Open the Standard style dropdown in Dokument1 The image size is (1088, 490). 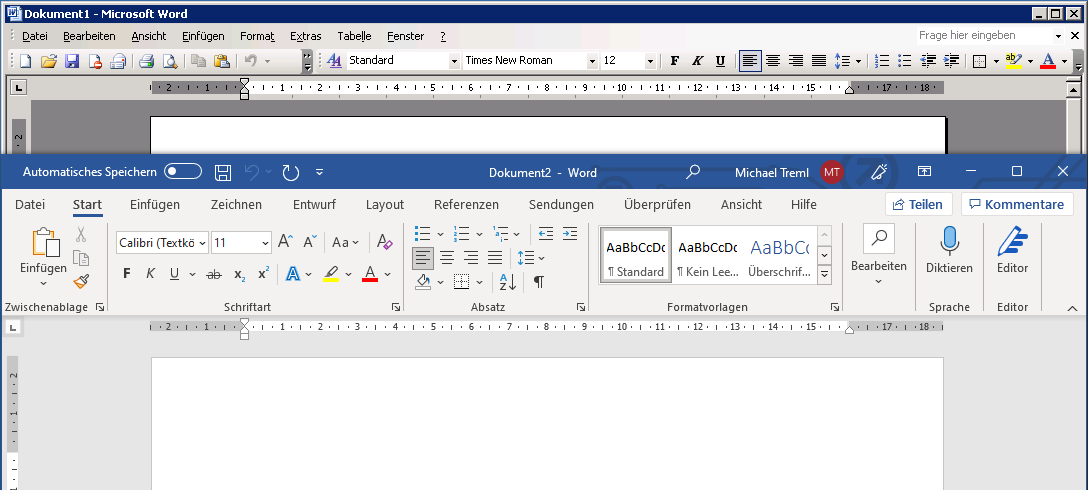pos(454,61)
